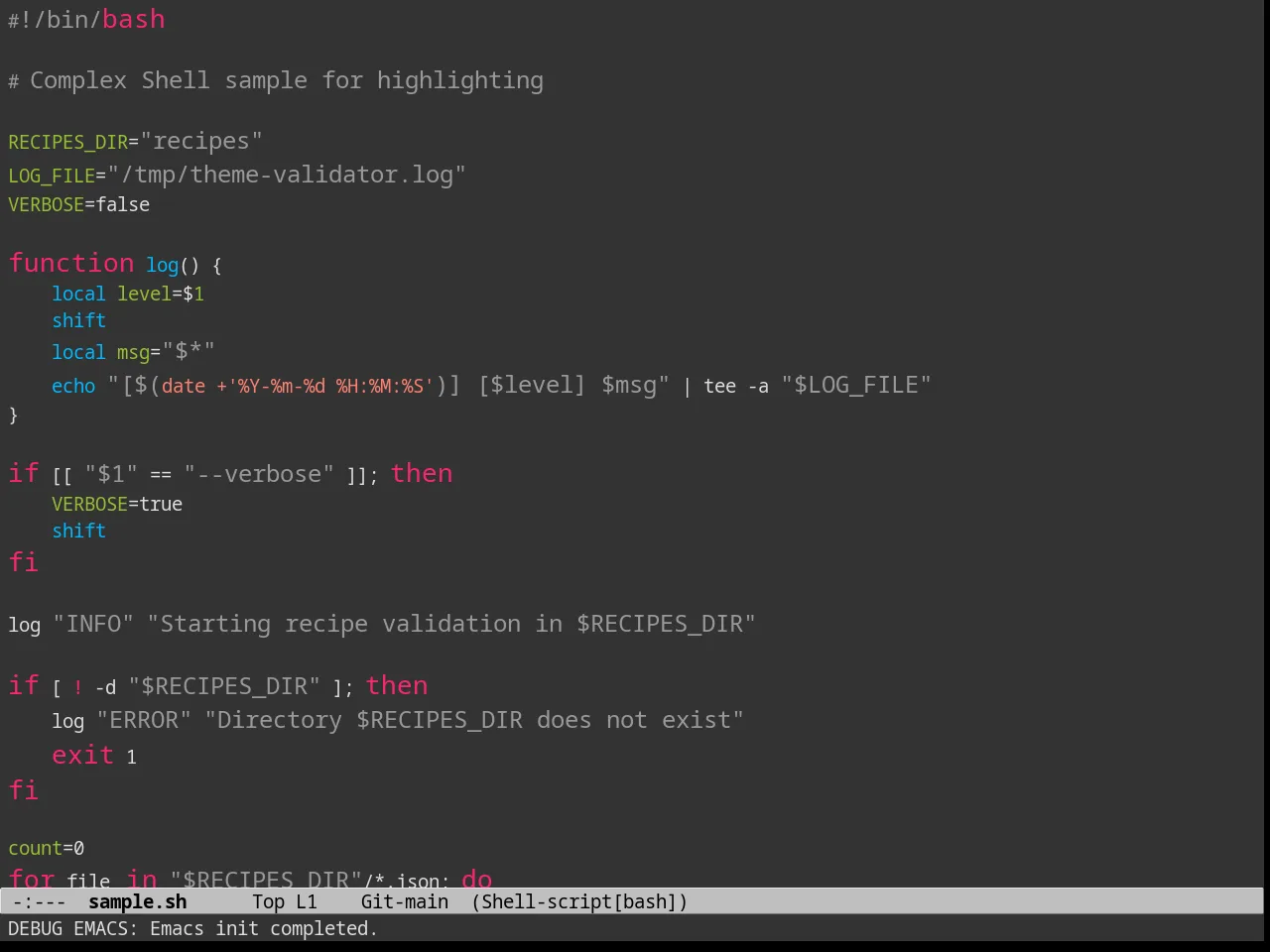Click the tee command in the pipeline
Viewport: 1270px width, 952px height.
720,386
